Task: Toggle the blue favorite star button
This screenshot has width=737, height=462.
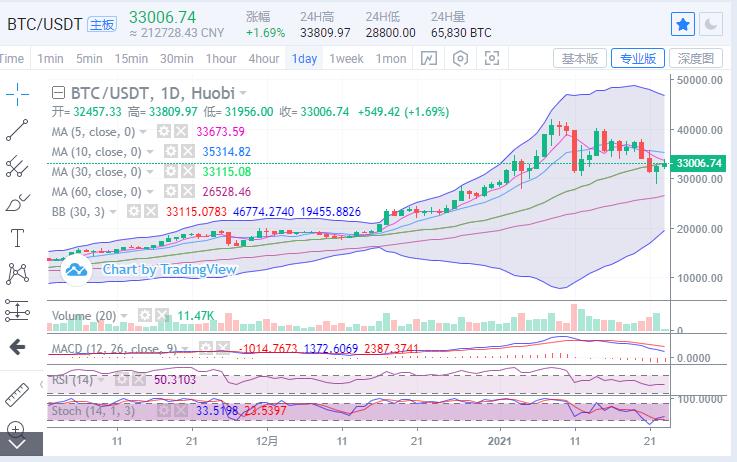Action: (x=683, y=24)
